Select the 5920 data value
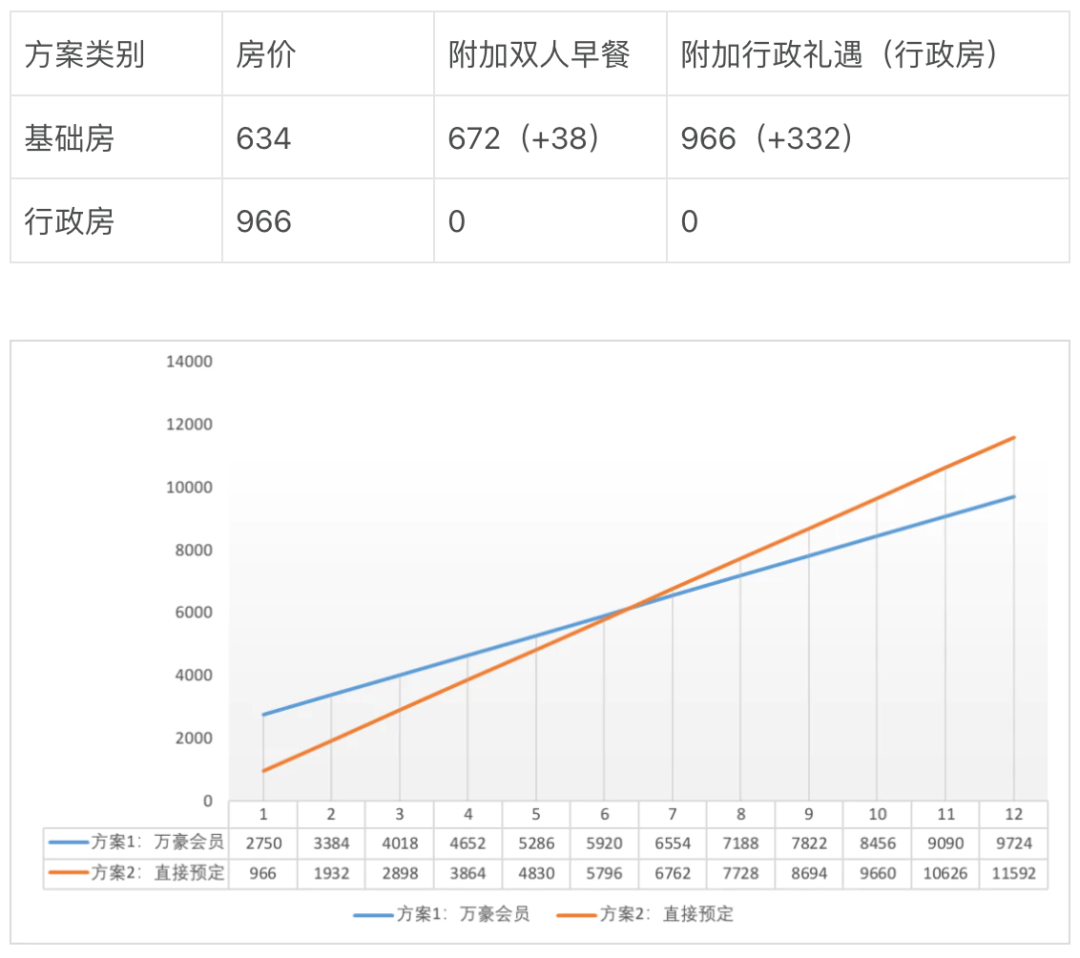Image resolution: width=1080 pixels, height=958 pixels. pyautogui.click(x=604, y=844)
